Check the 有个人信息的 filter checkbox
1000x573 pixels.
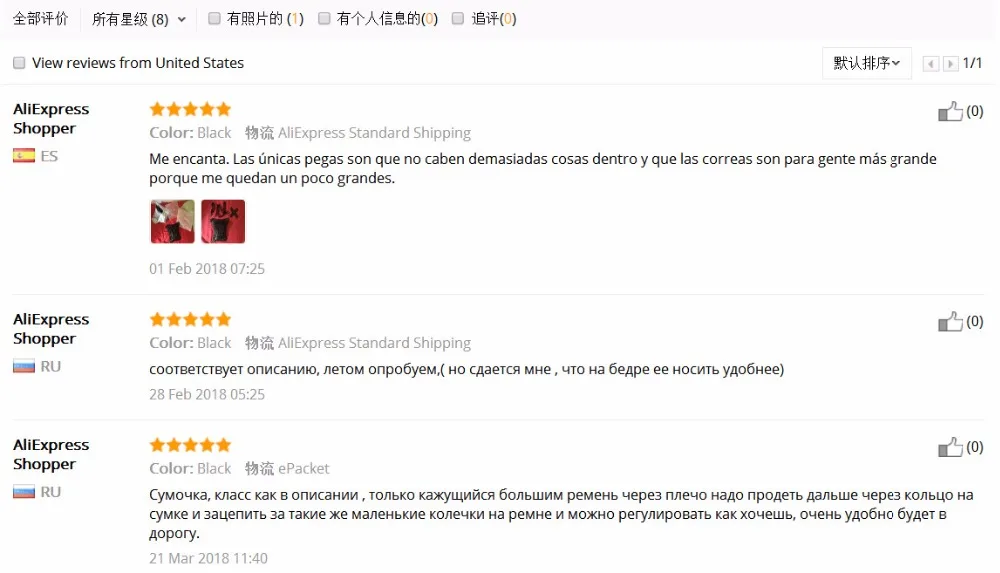coord(324,19)
